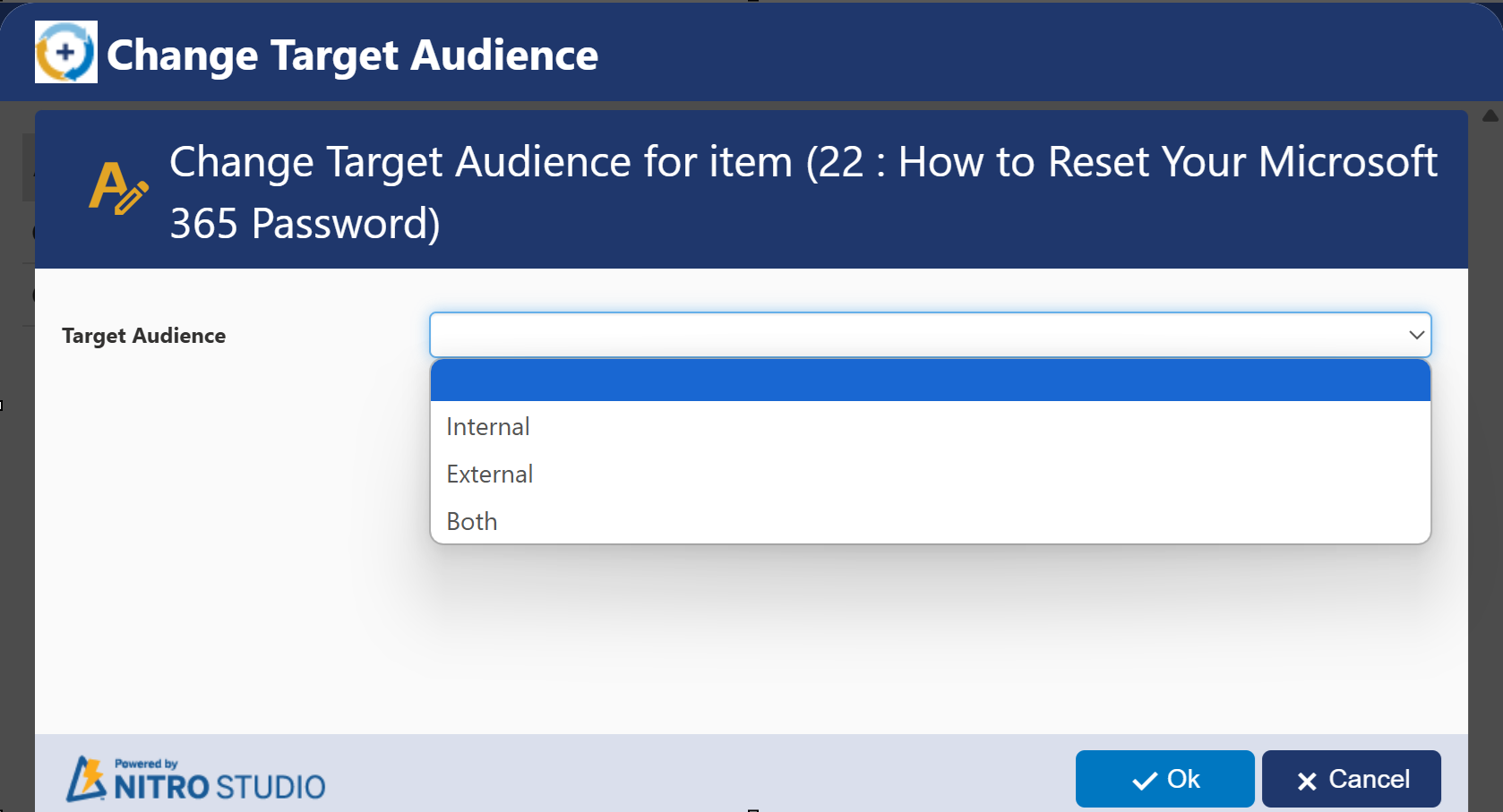
Task: Confirm the change with the Ok button
Action: (x=1164, y=779)
